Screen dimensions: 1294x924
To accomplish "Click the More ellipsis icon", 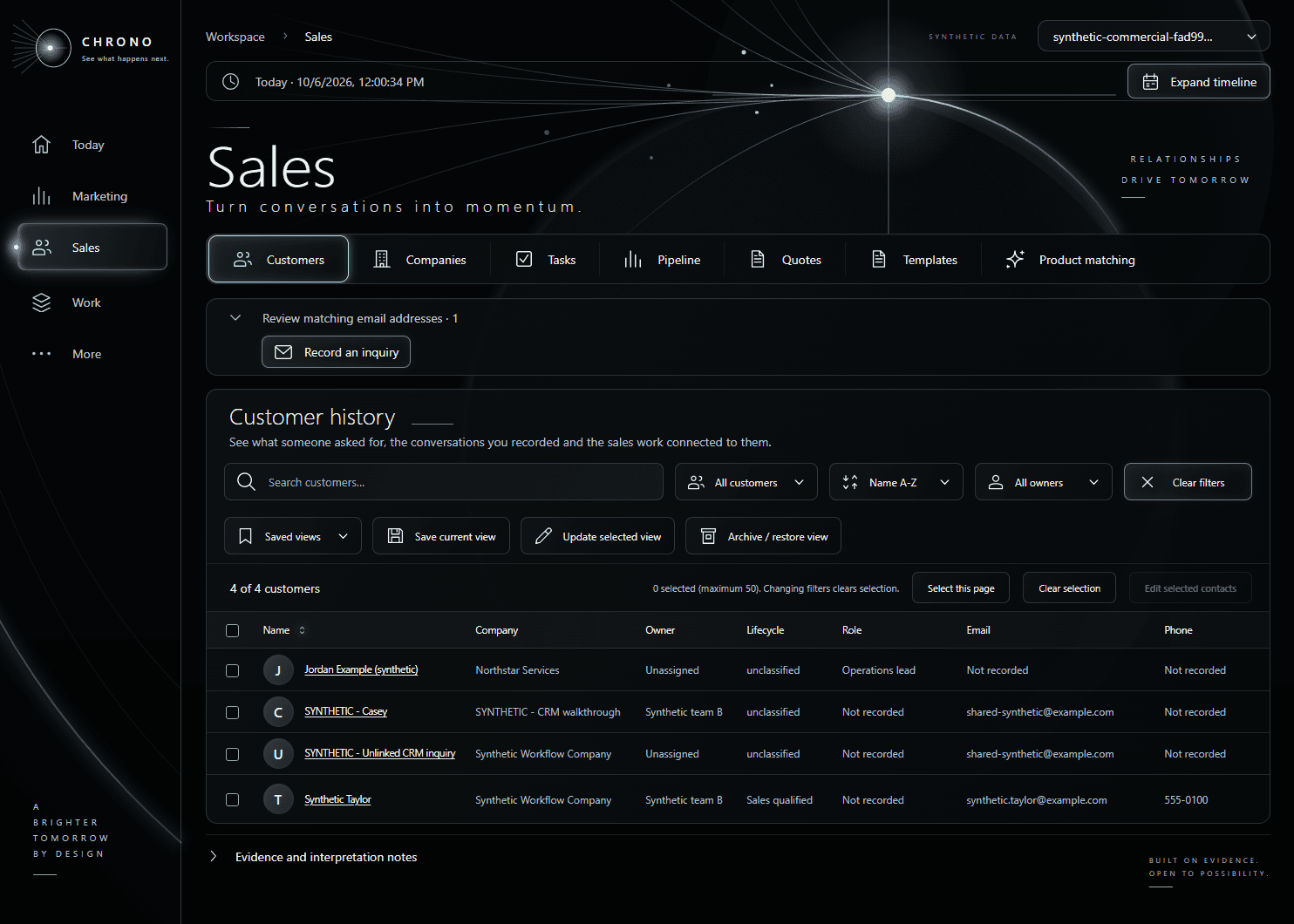I will coord(41,354).
